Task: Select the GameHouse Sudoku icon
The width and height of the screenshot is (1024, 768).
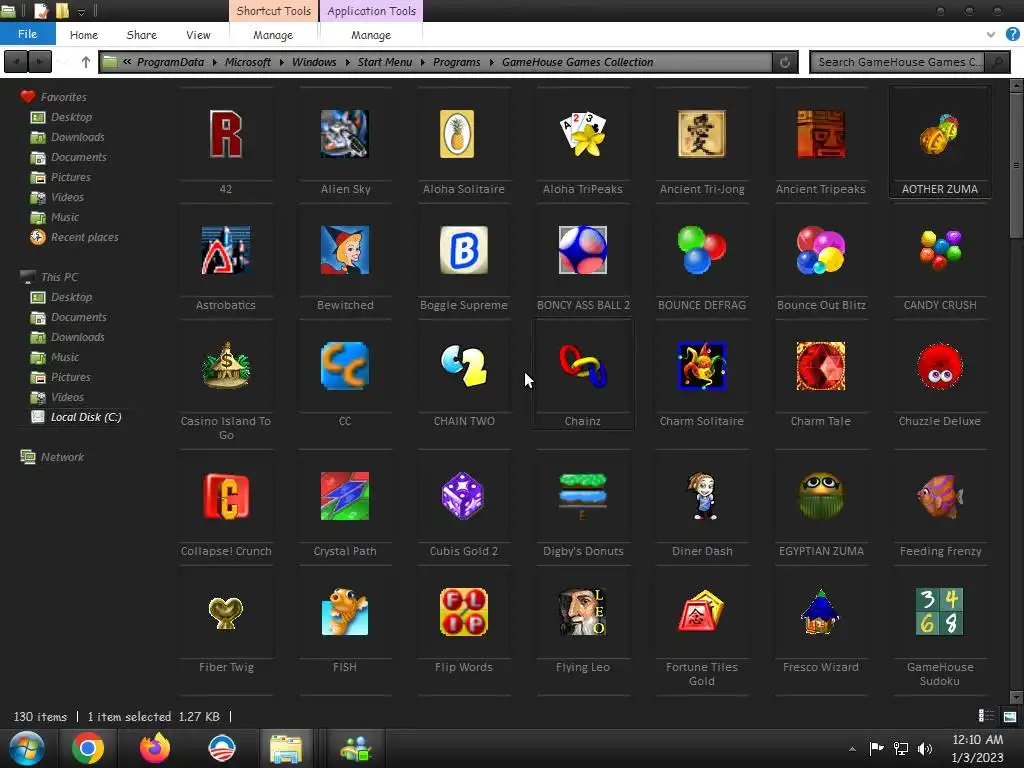Action: click(940, 612)
